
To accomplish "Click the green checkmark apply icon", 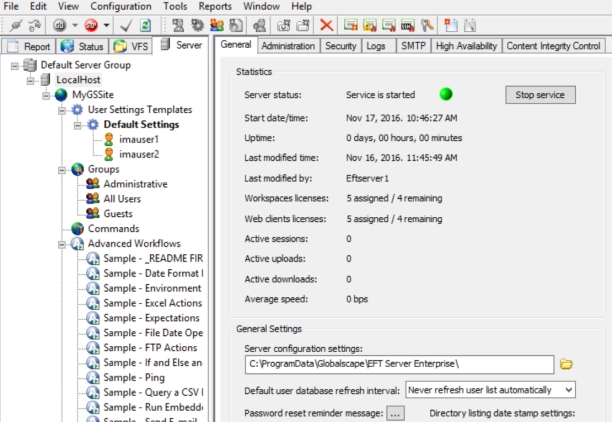I will pyautogui.click(x=126, y=25).
